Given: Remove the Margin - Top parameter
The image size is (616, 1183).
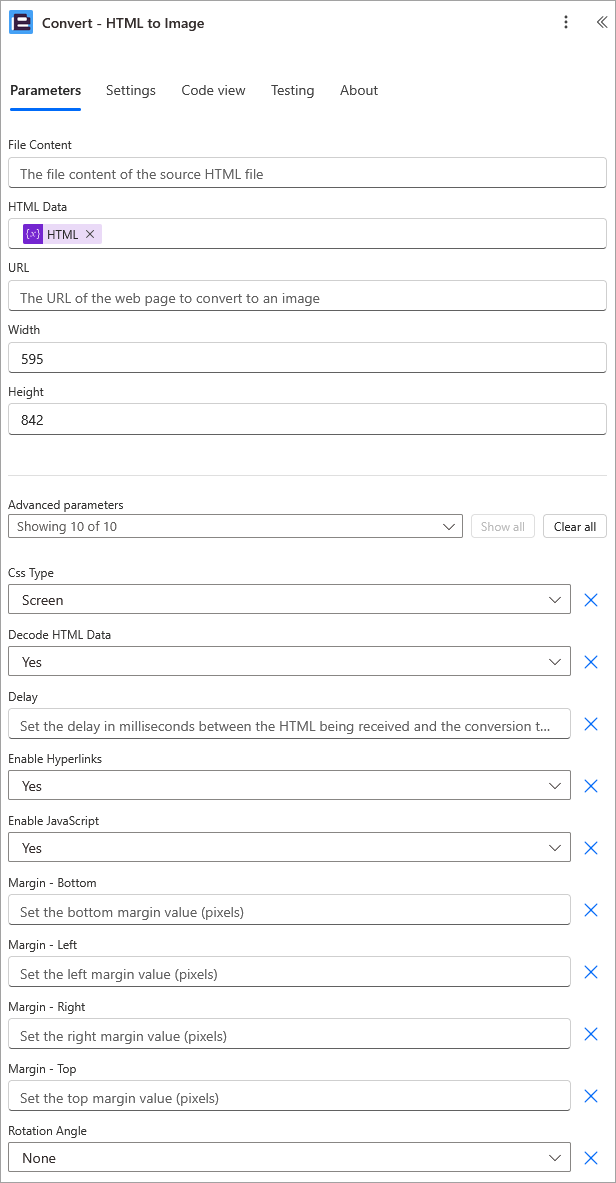Looking at the screenshot, I should tap(591, 1095).
